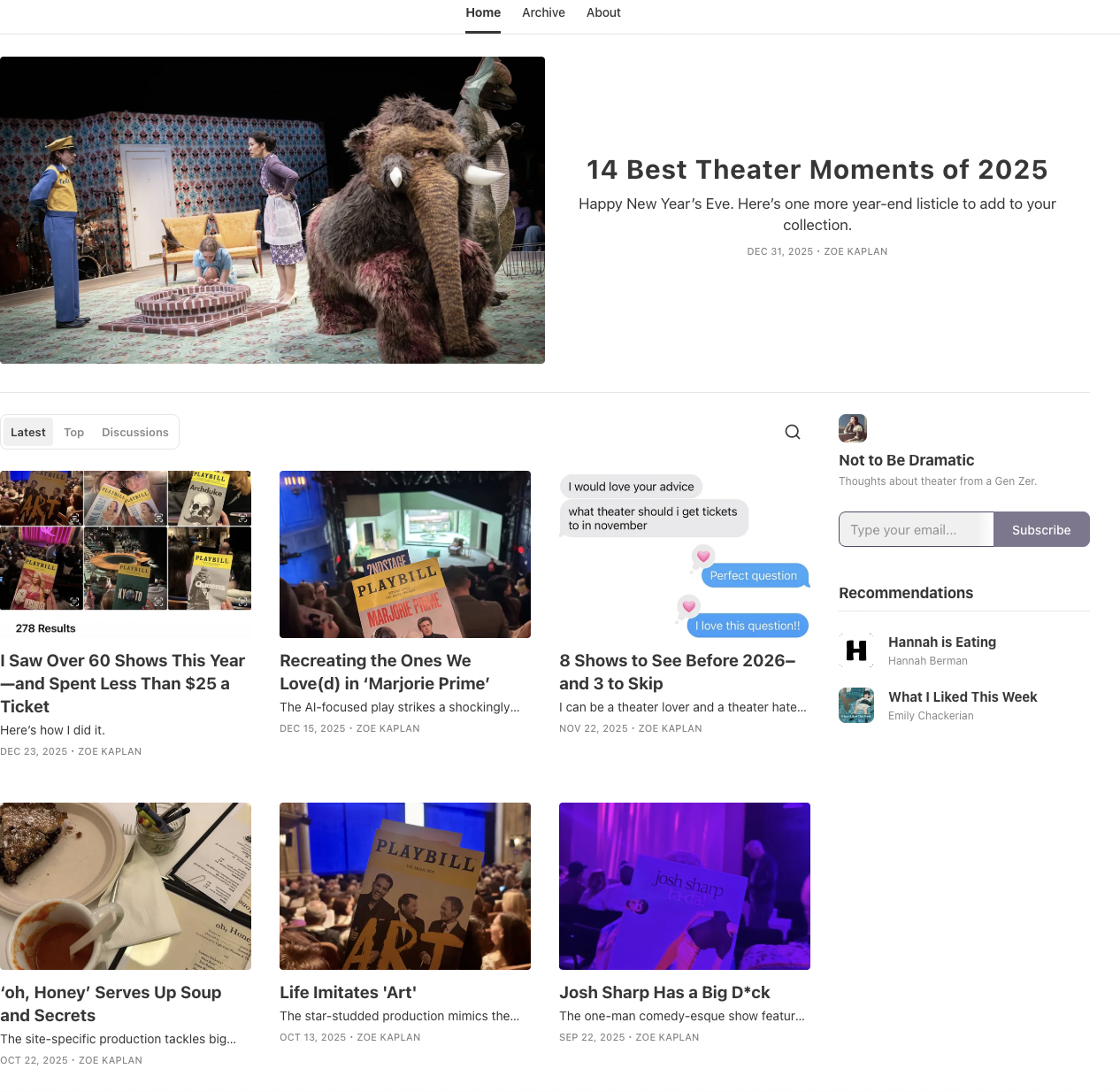Open the Josh Sharp show photo
The height and width of the screenshot is (1092, 1120).
(684, 886)
